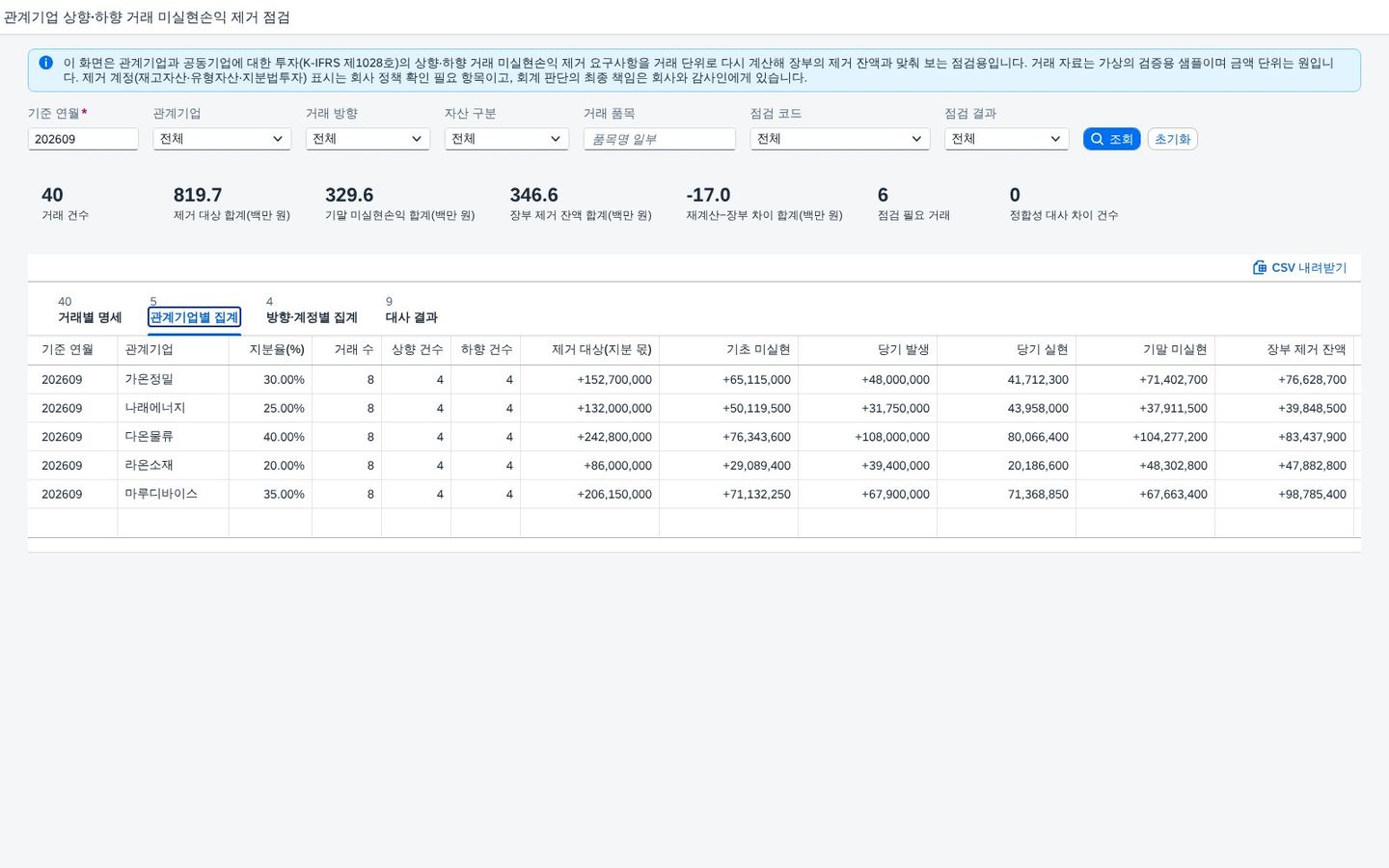Screen dimensions: 1389x868
Task: Click the +48,302,800 기말 미실현 cell
Action: coord(1145,465)
